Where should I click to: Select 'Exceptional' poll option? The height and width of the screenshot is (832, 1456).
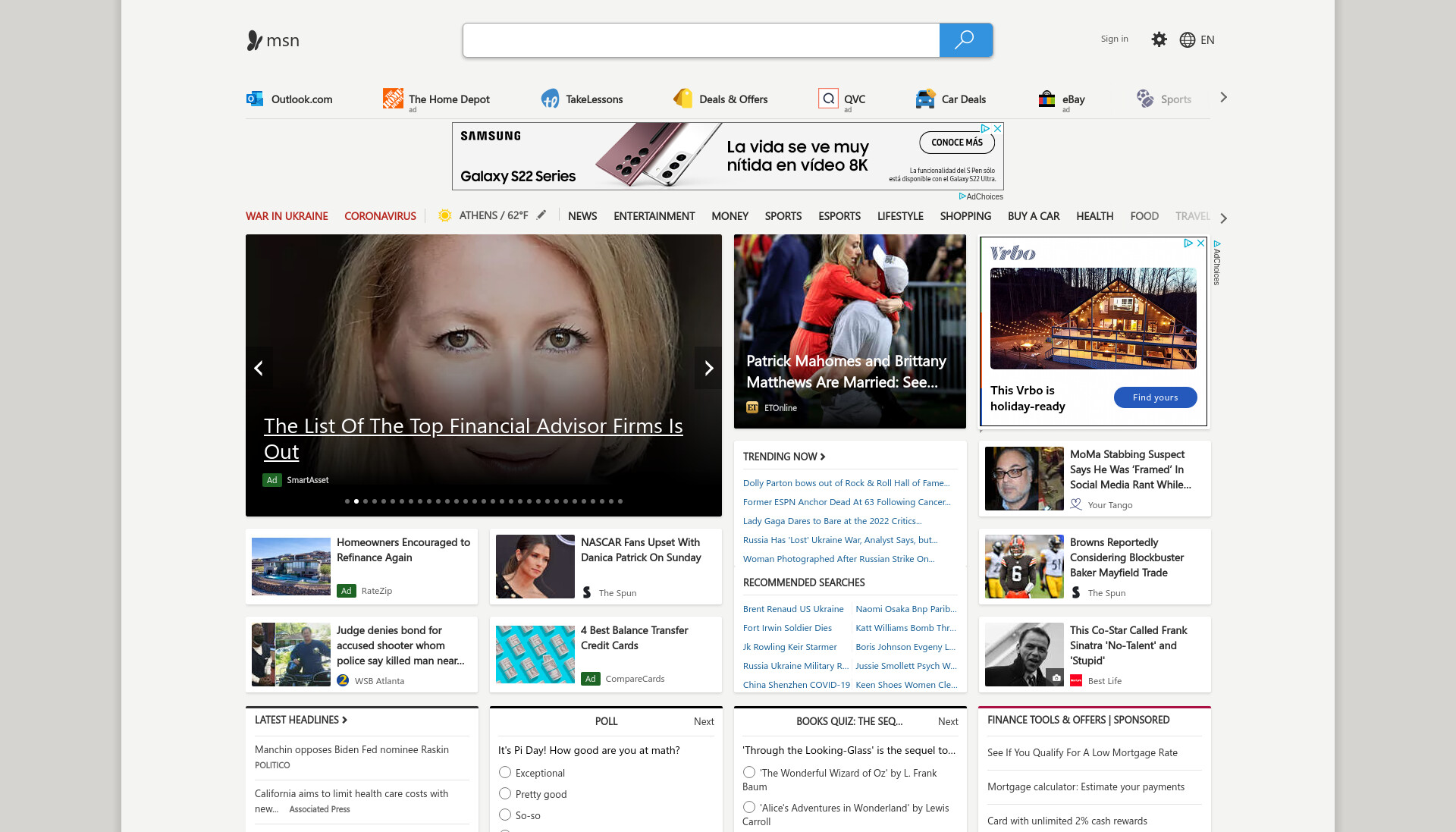[x=505, y=772]
